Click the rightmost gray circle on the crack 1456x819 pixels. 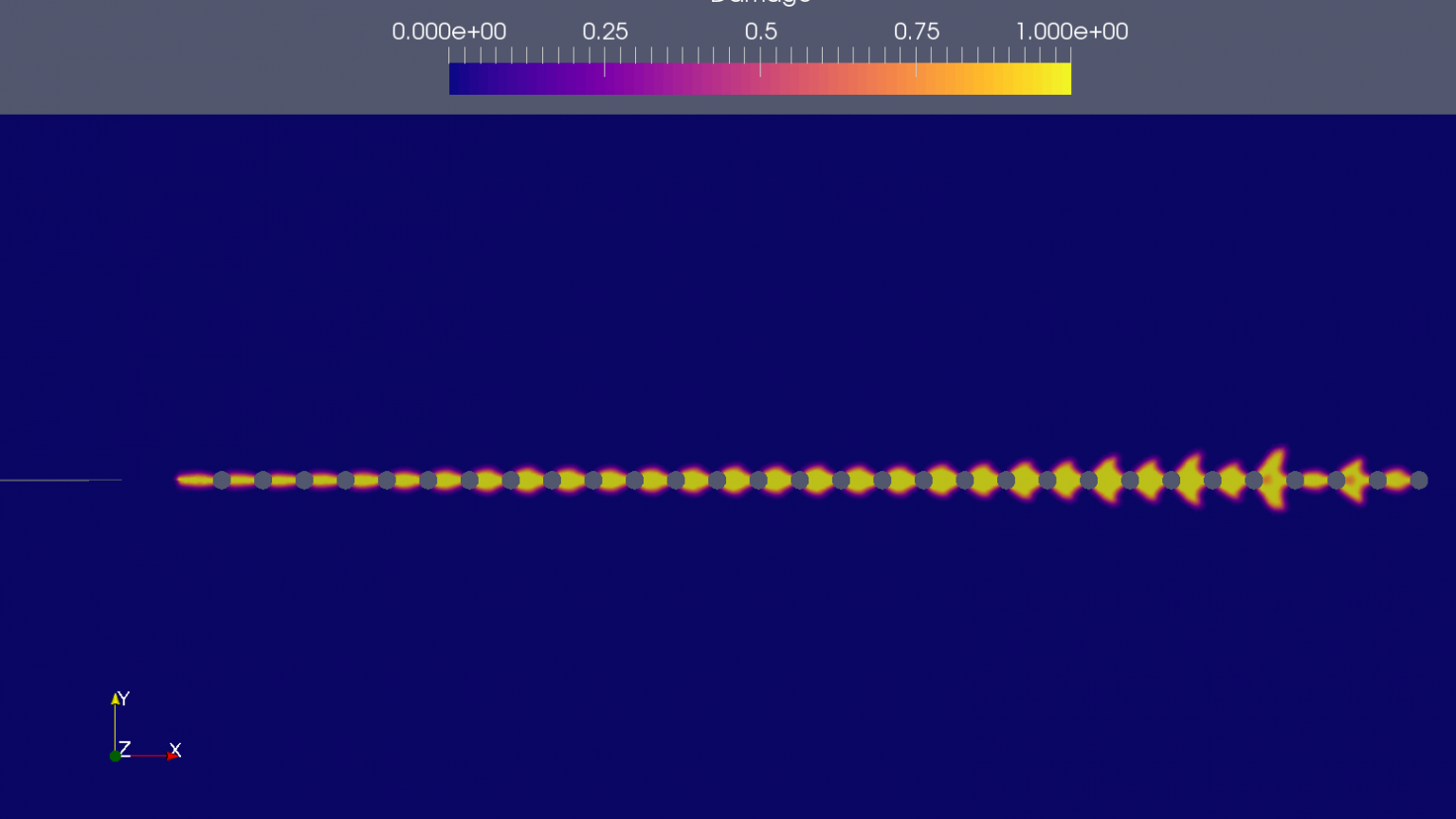(1419, 481)
